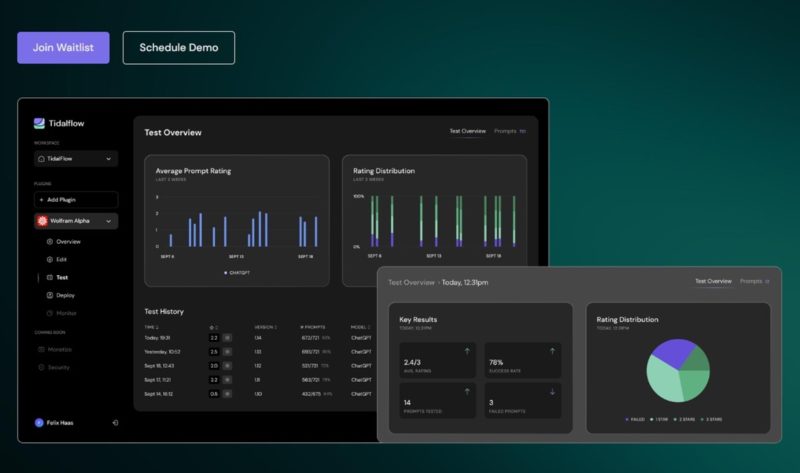Image resolution: width=800 pixels, height=473 pixels.
Task: Click version 134 in Test History
Action: (258, 338)
